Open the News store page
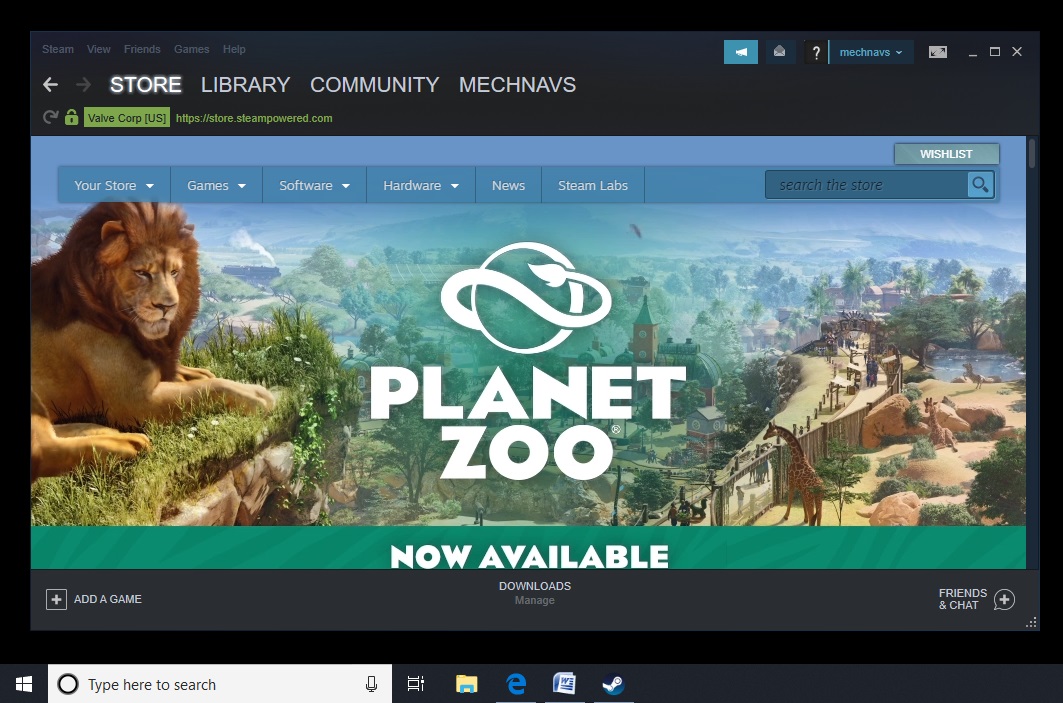This screenshot has width=1063, height=703. click(x=508, y=185)
